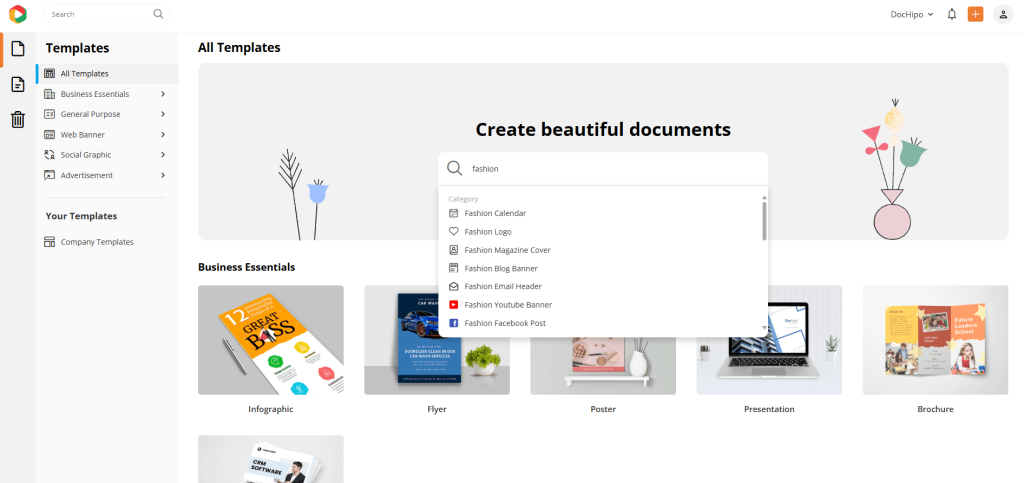Choose Fashion Facebook Post suggestion

(x=505, y=323)
